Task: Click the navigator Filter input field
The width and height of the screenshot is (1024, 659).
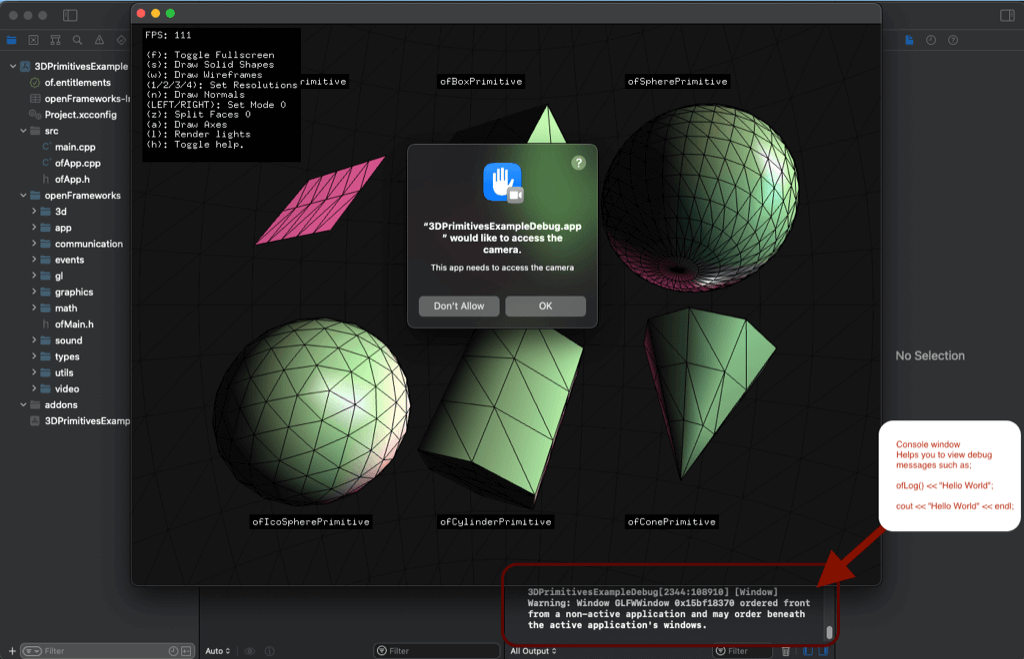Action: coord(108,651)
